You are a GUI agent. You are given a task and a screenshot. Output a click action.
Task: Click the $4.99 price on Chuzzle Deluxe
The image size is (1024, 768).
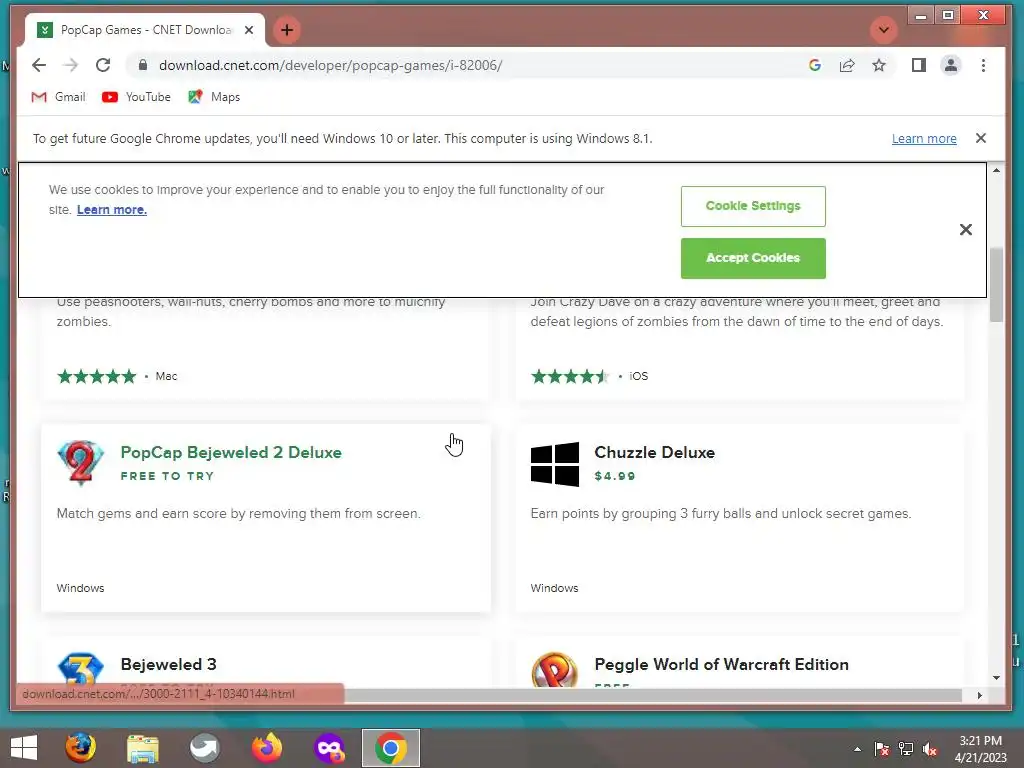tap(615, 476)
